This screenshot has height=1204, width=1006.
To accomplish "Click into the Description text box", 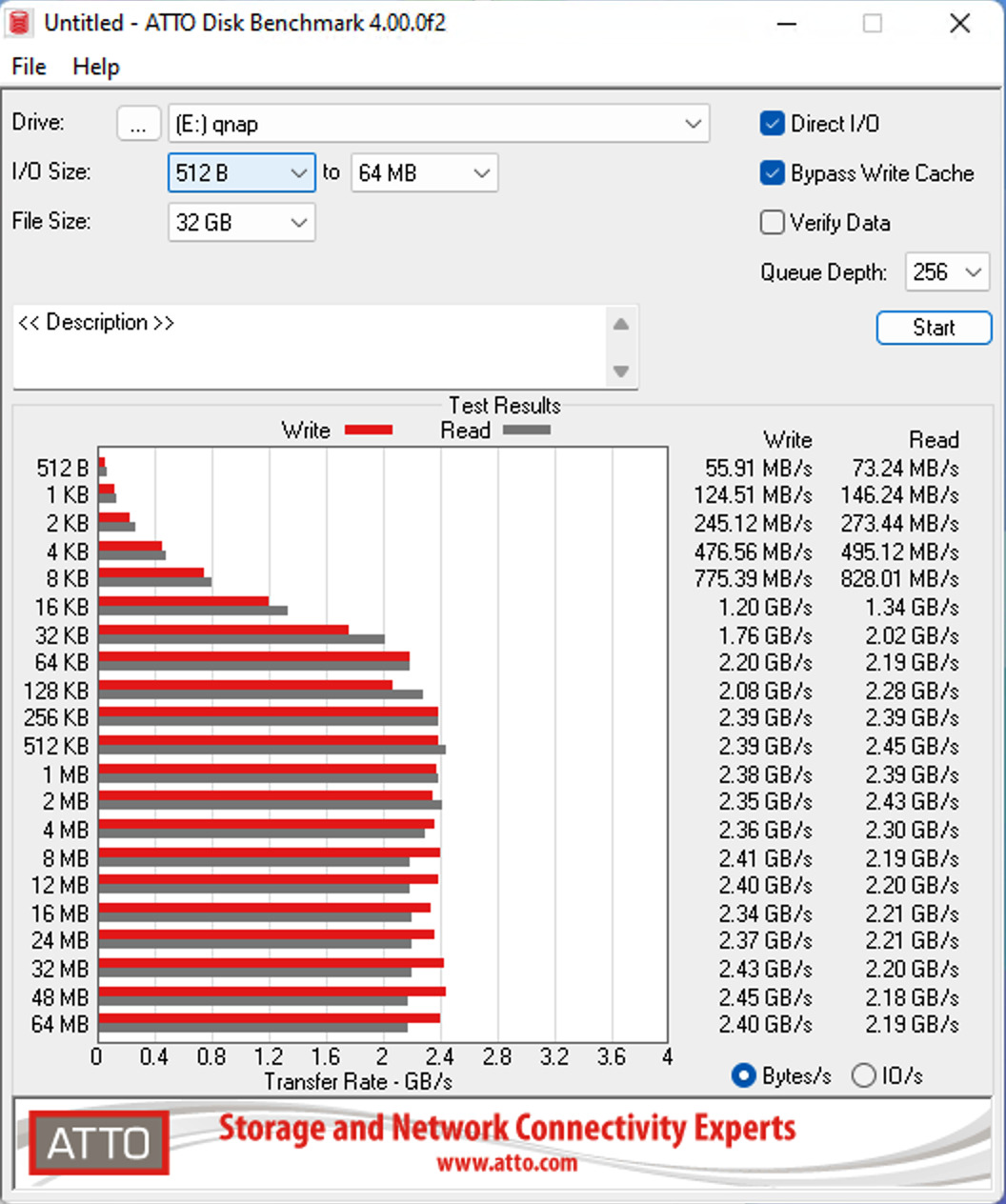I will pyautogui.click(x=310, y=347).
